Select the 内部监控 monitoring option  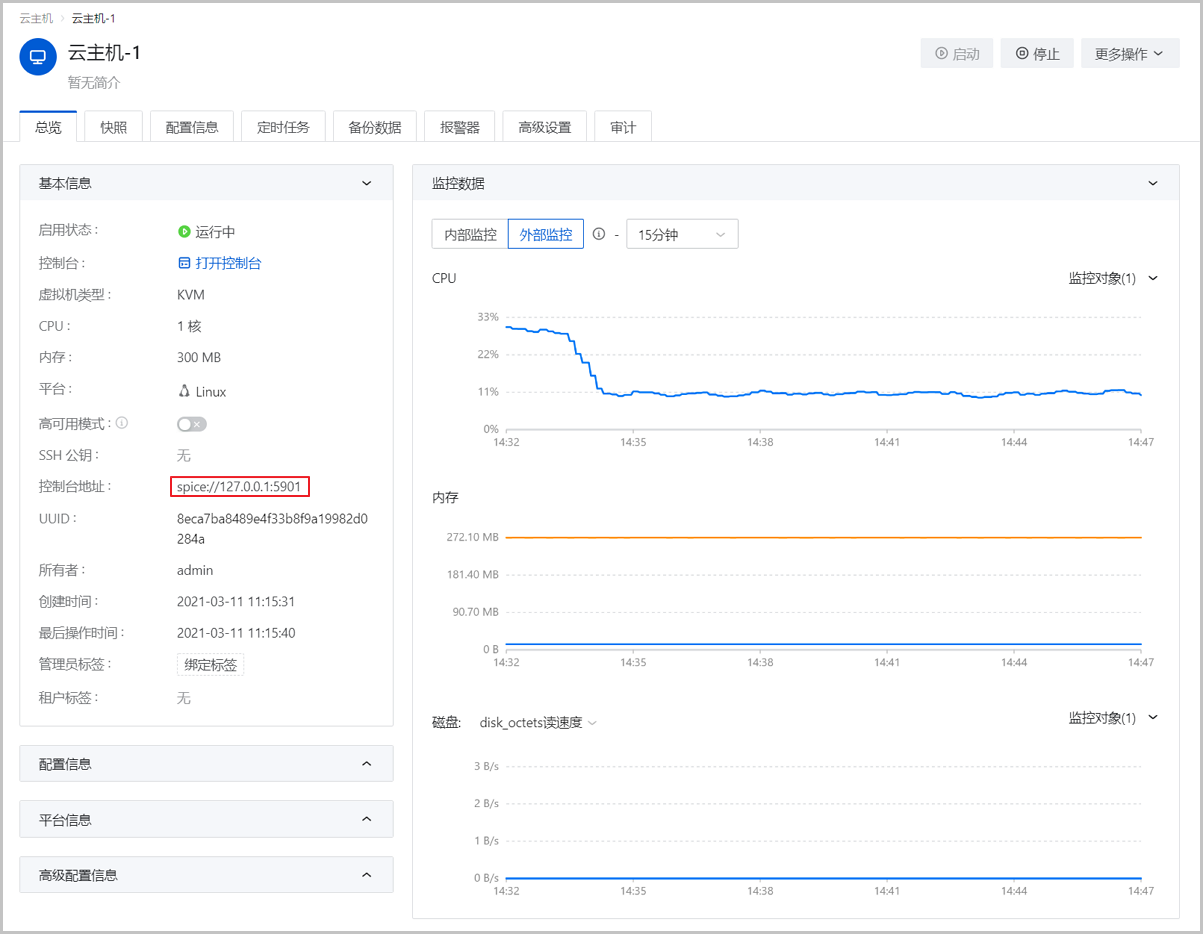470,234
